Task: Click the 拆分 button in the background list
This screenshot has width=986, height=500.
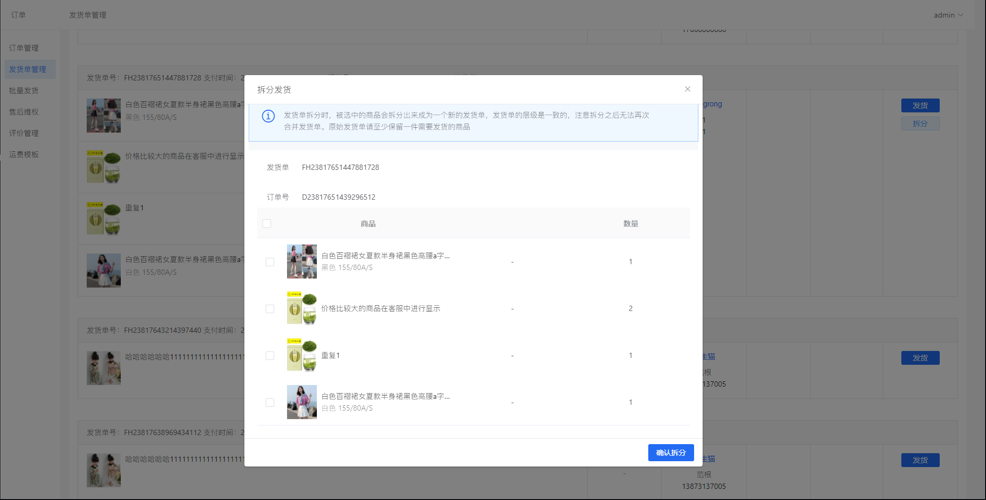Action: pyautogui.click(x=920, y=124)
